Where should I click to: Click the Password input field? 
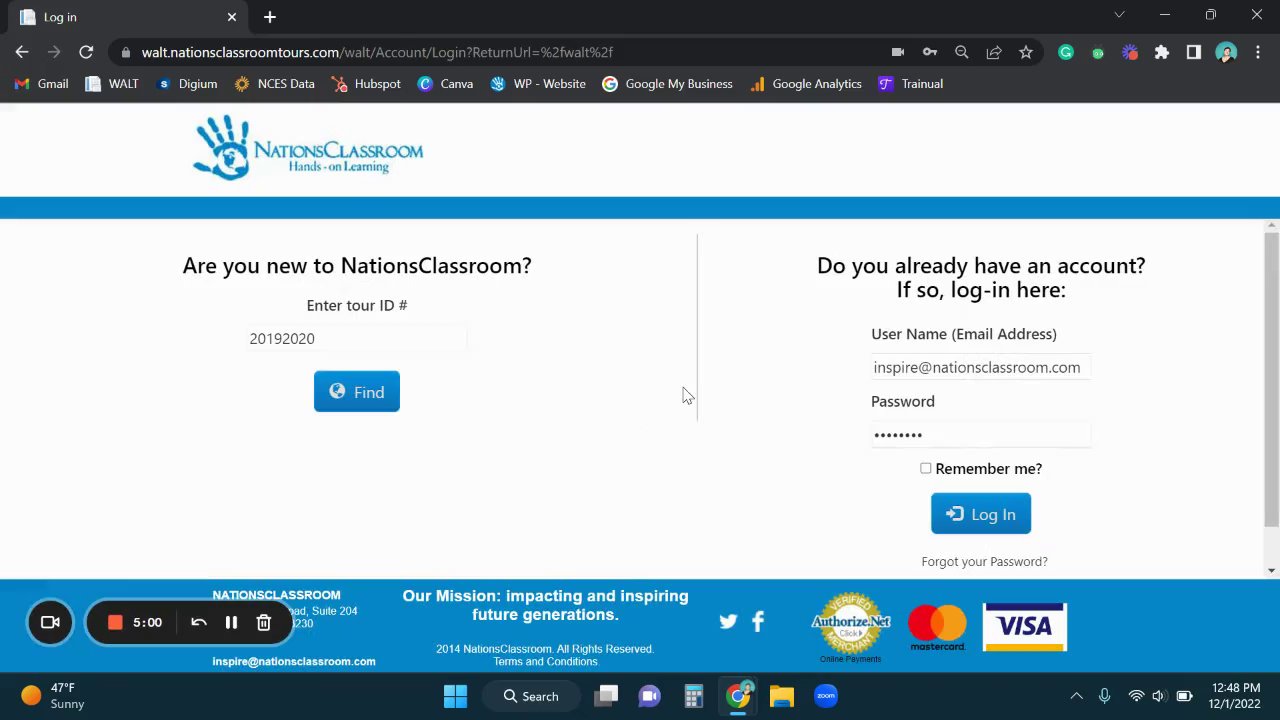coord(980,434)
